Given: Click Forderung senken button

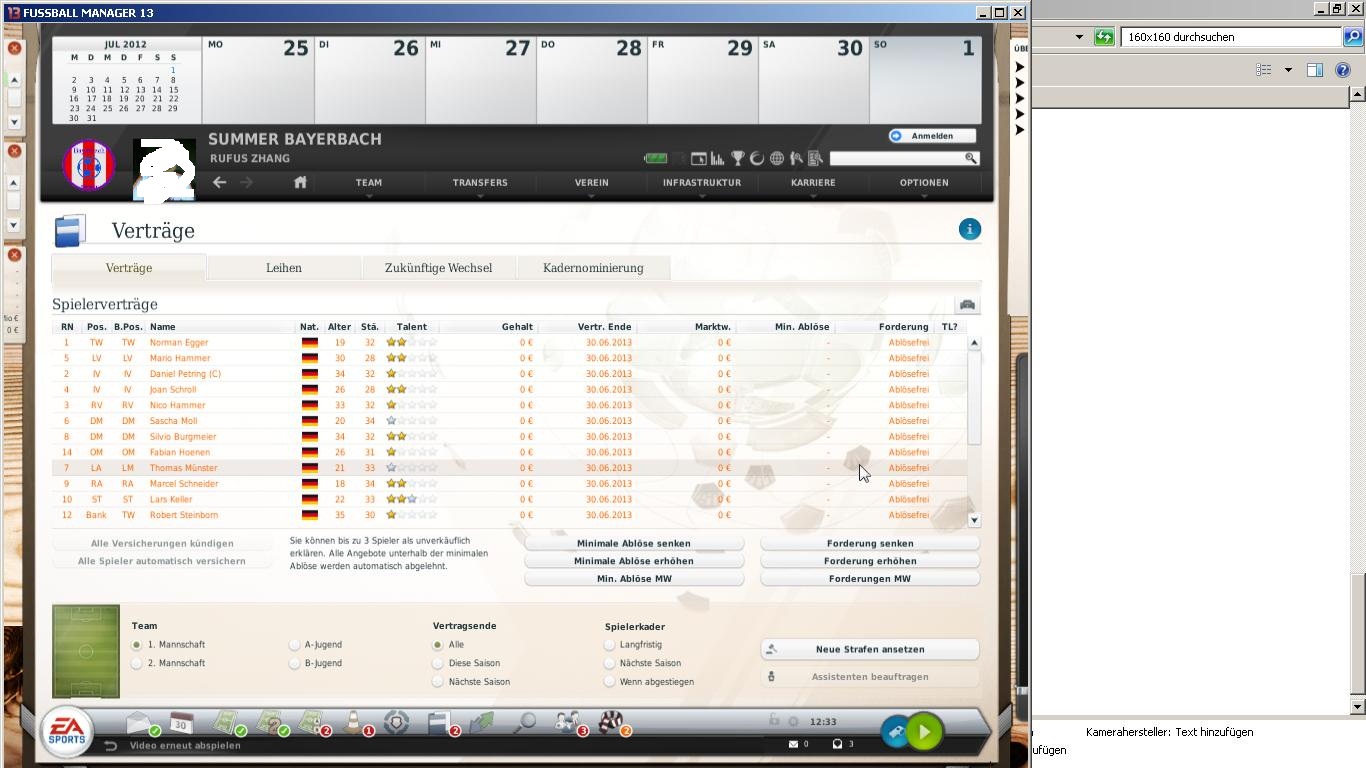Looking at the screenshot, I should pos(870,543).
